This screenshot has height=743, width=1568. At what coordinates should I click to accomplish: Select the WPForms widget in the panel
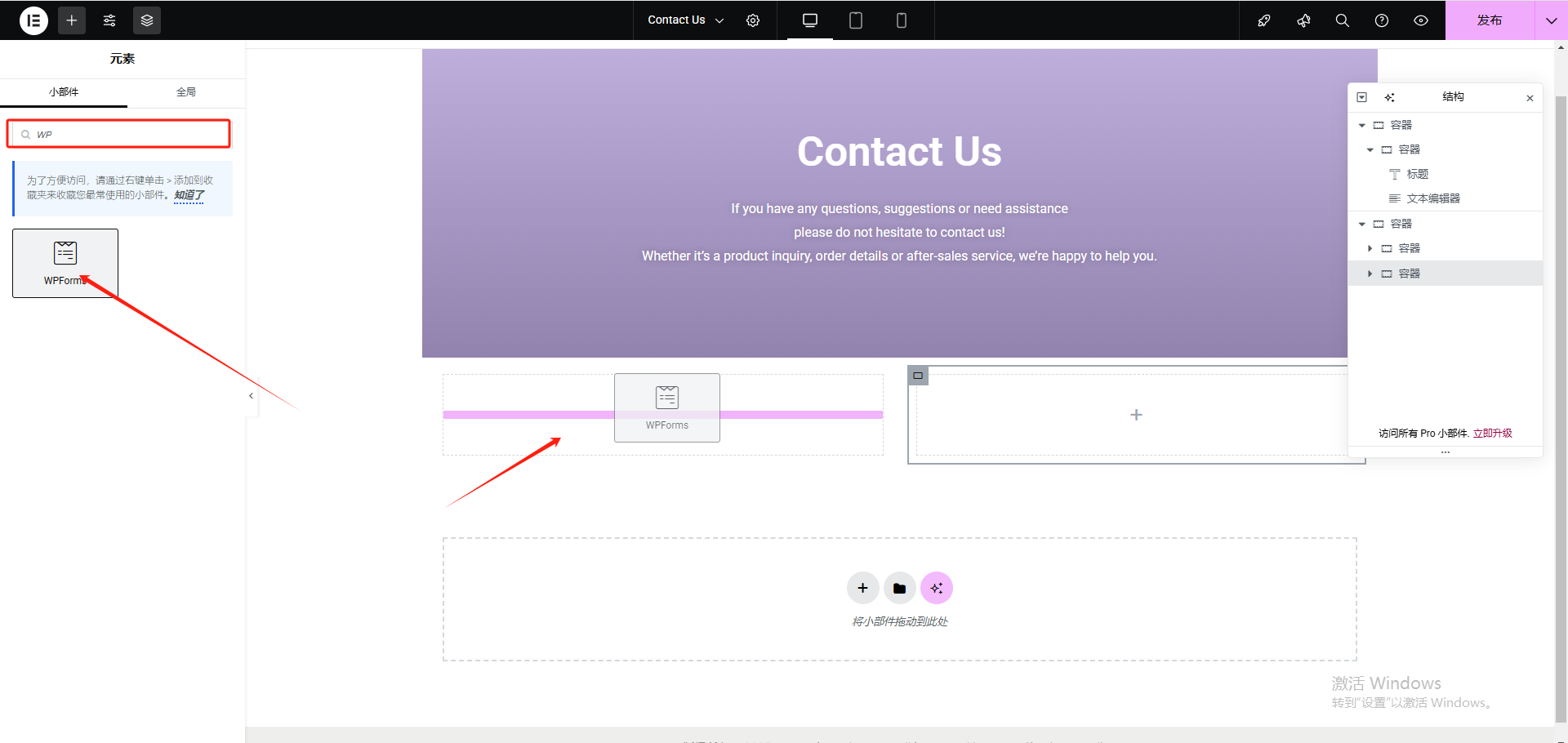[x=65, y=263]
